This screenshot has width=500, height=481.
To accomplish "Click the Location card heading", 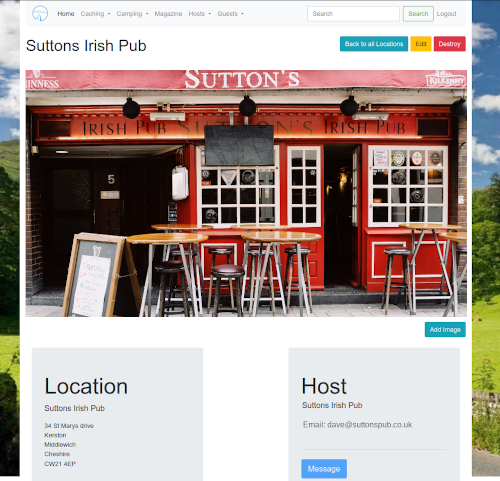I will [86, 386].
